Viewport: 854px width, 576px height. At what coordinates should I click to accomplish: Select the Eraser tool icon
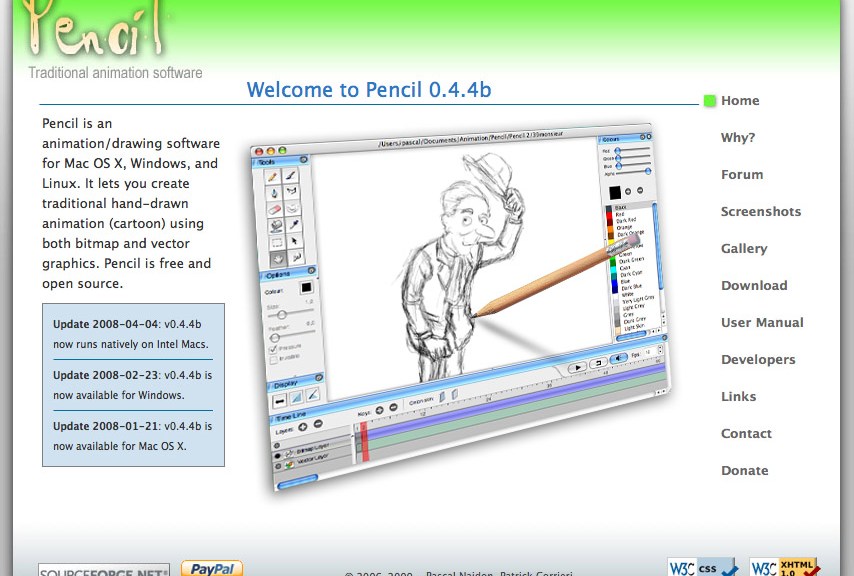[x=275, y=209]
